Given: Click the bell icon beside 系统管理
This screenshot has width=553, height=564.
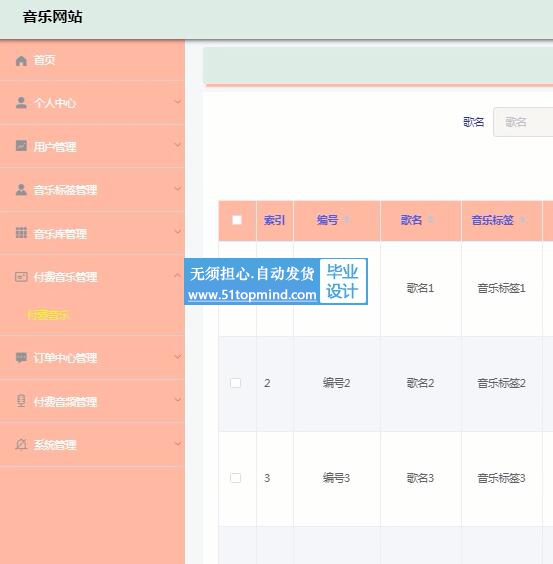Looking at the screenshot, I should [21, 445].
